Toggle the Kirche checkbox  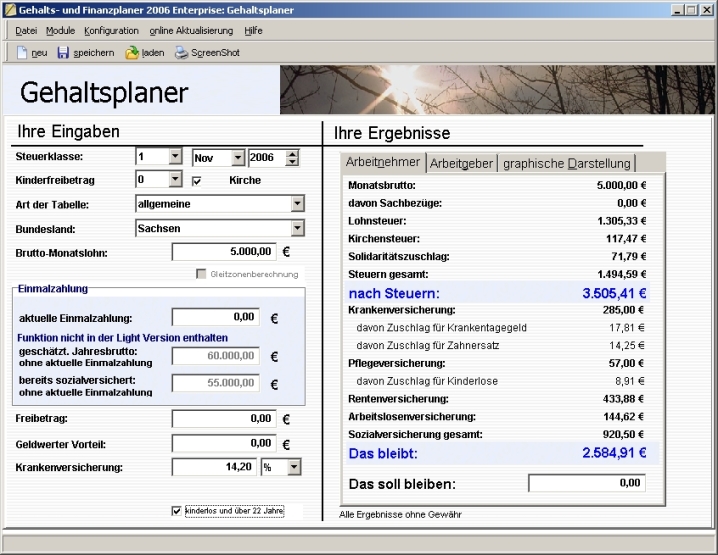(x=197, y=181)
